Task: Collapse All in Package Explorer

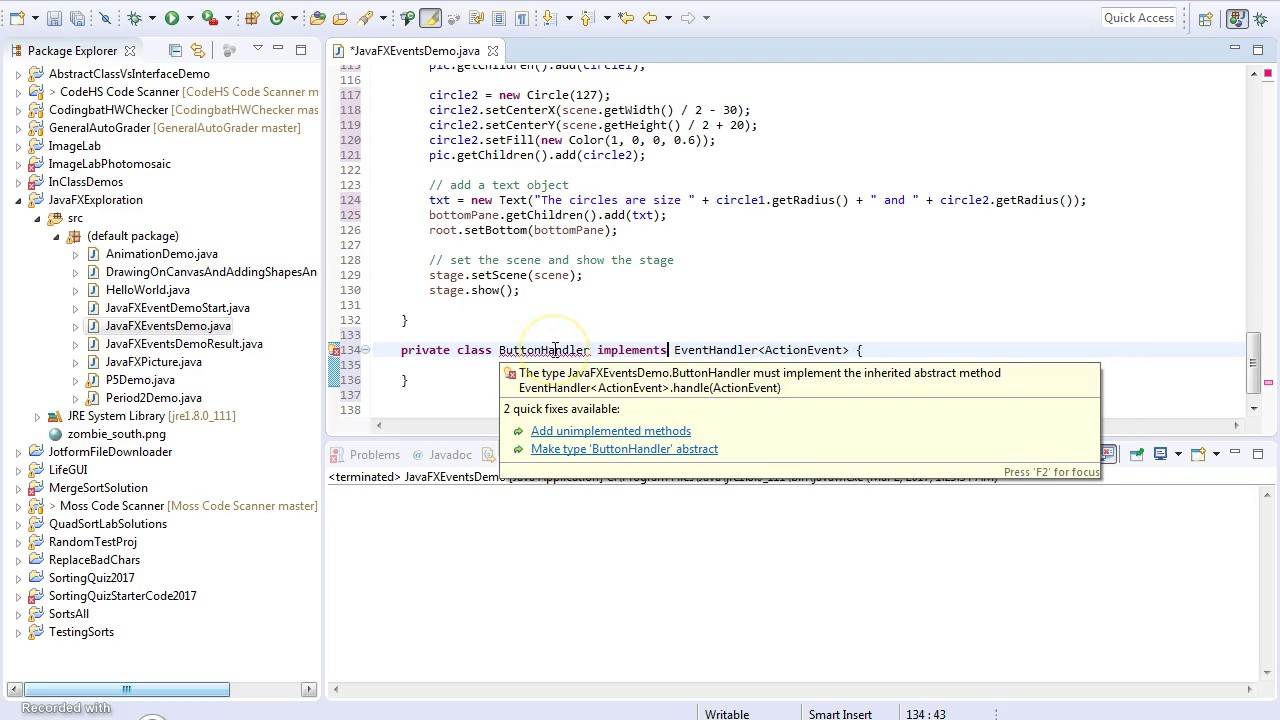Action: pyautogui.click(x=175, y=50)
